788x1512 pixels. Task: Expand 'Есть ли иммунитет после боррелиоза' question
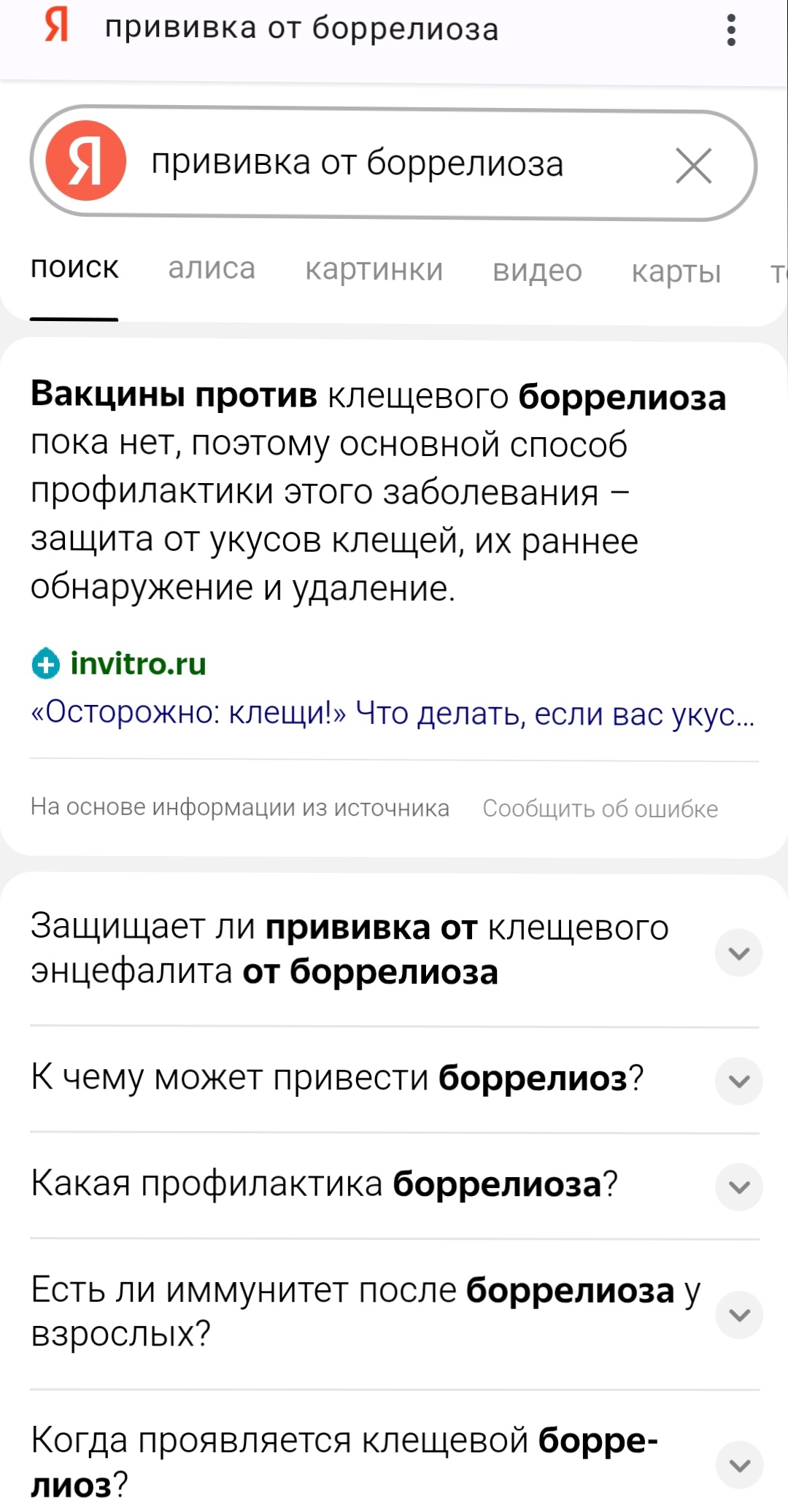click(738, 1314)
